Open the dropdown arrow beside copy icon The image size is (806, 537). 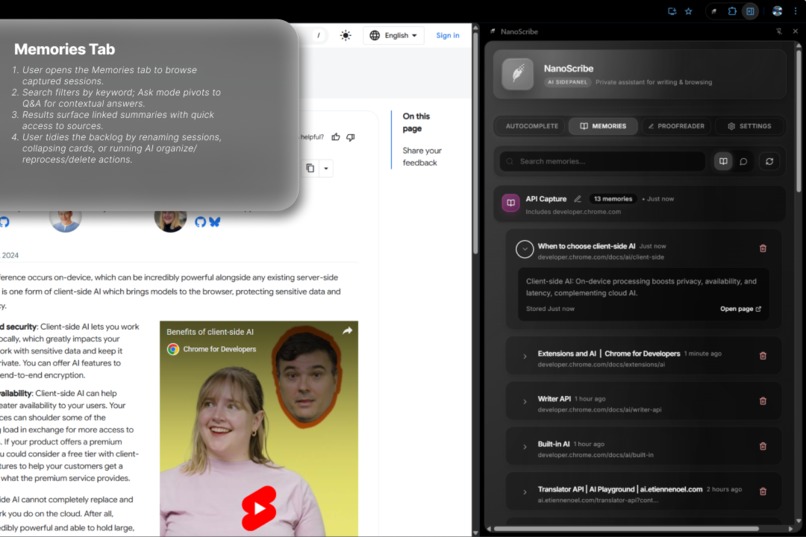(x=326, y=168)
